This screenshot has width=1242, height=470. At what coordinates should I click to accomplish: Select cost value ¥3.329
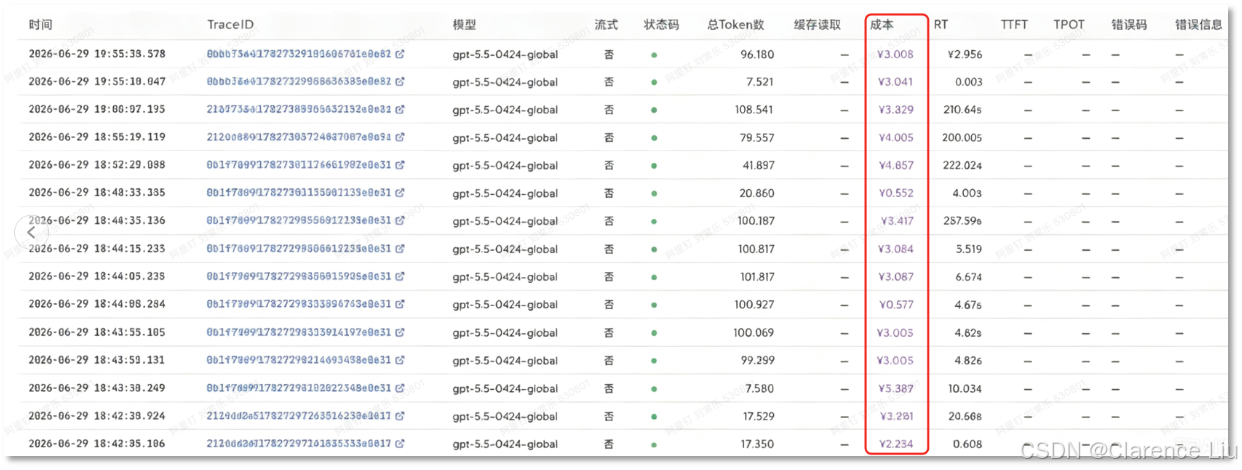click(x=895, y=110)
